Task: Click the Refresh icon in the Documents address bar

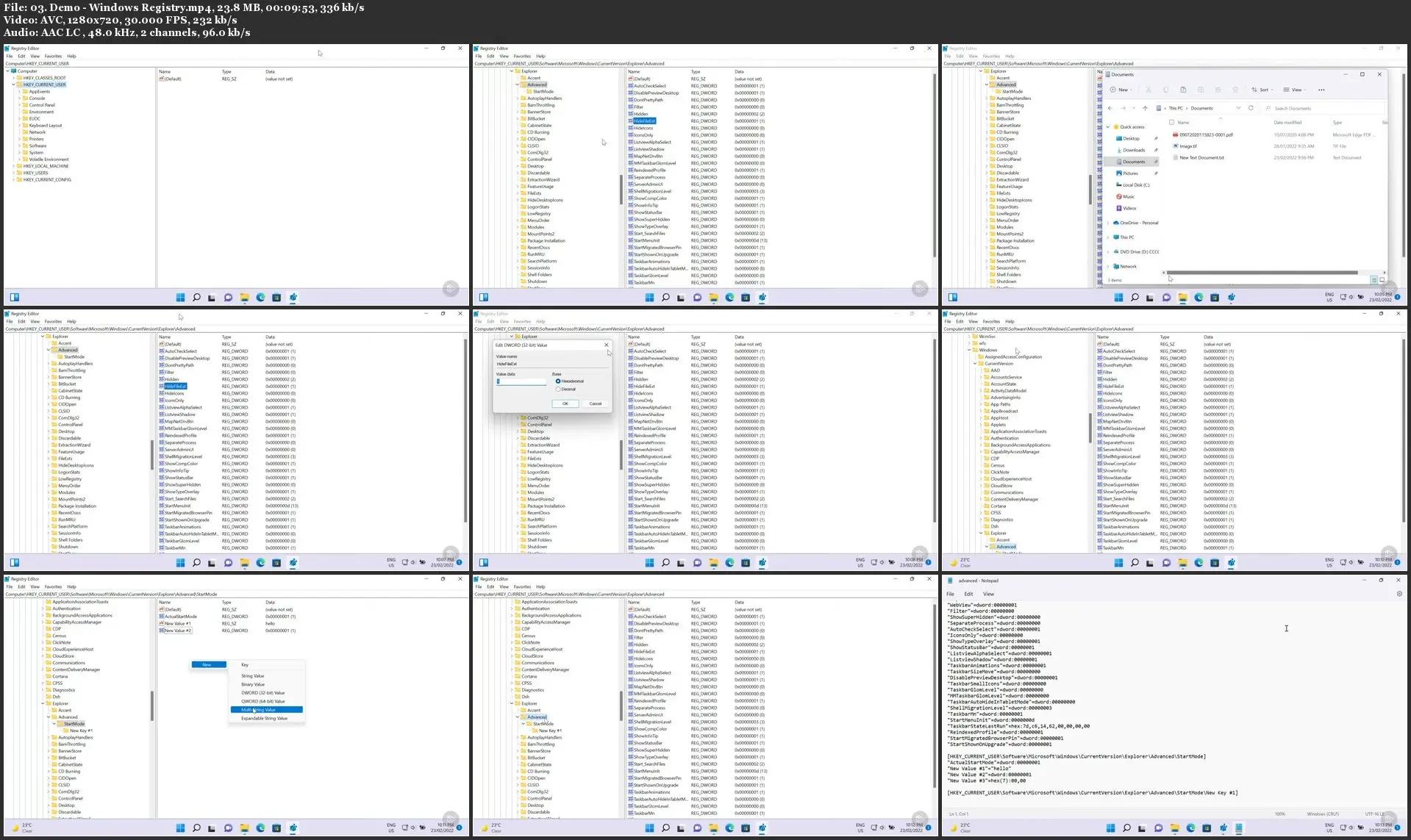Action: coord(1251,108)
